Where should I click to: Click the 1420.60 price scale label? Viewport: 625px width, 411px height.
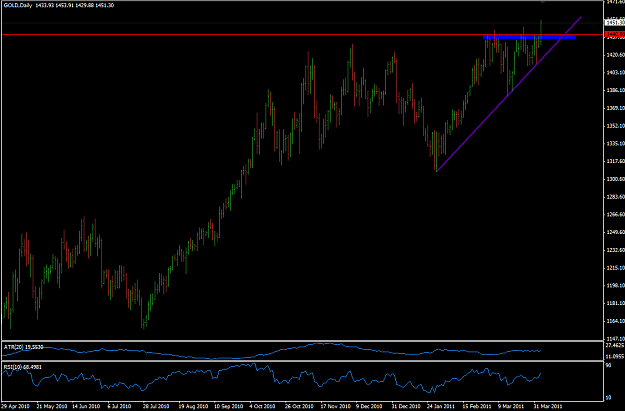pos(616,55)
